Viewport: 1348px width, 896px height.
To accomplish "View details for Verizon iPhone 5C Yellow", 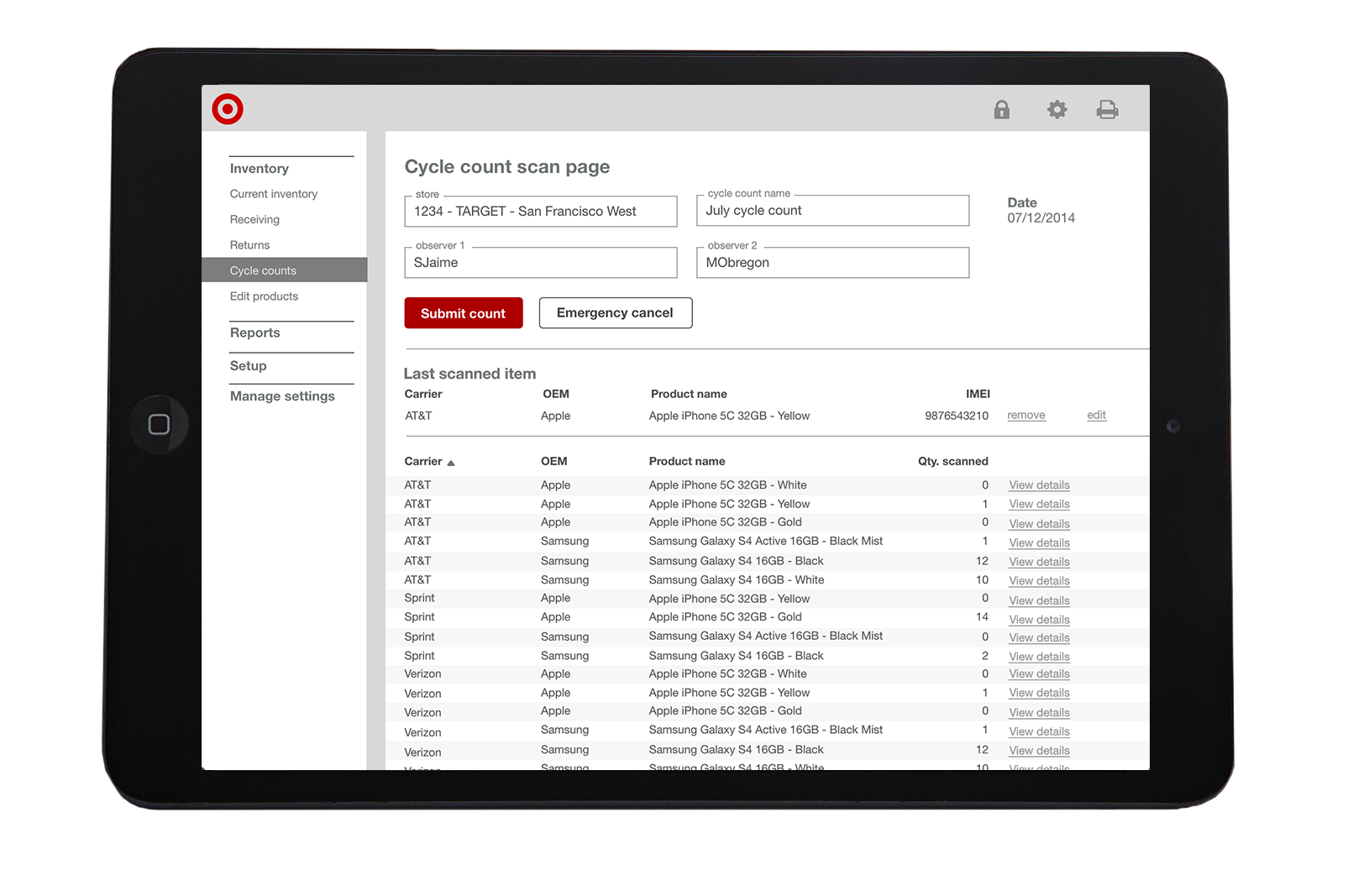I will coord(1039,694).
